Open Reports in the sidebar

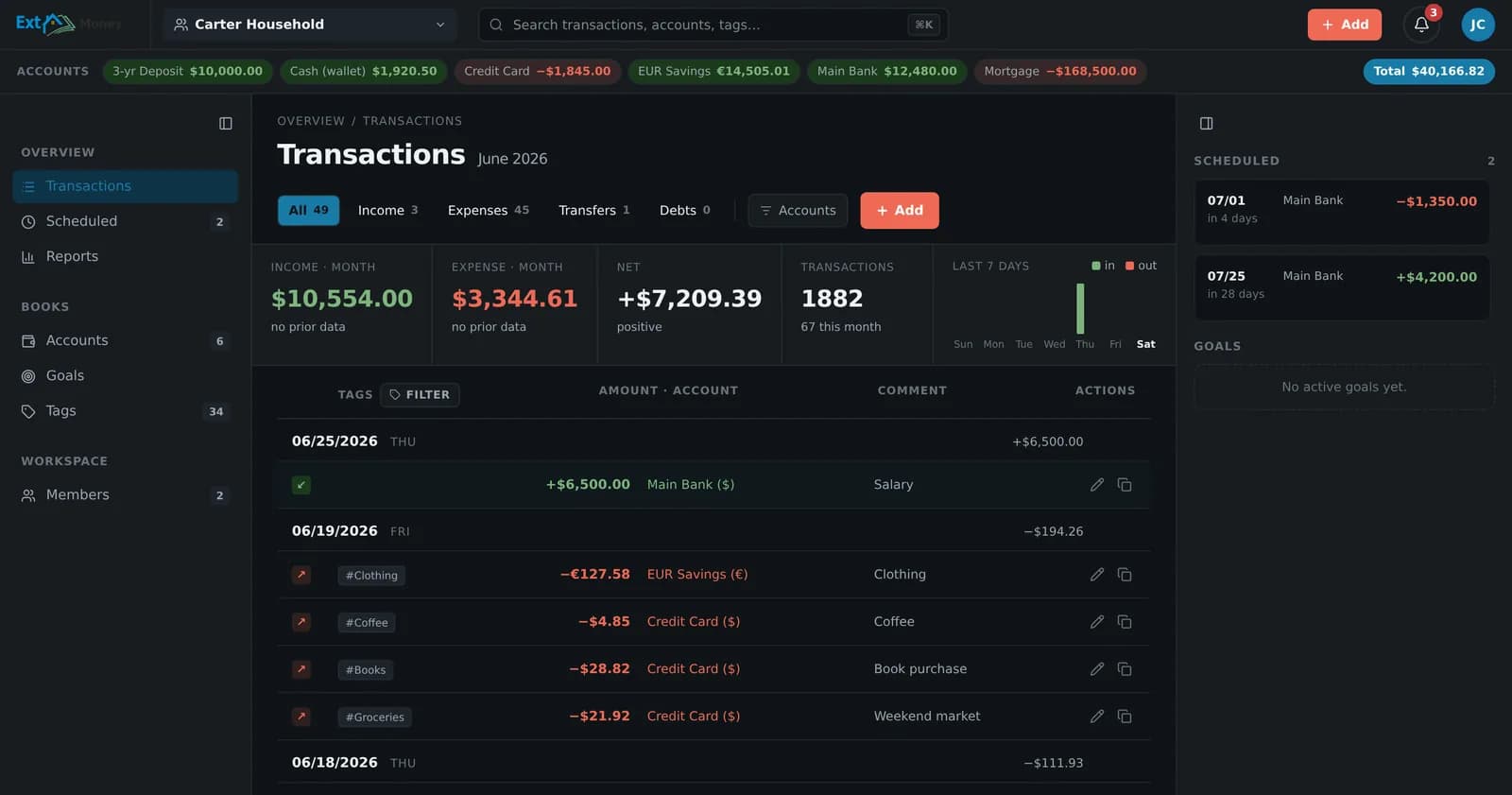coord(125,256)
